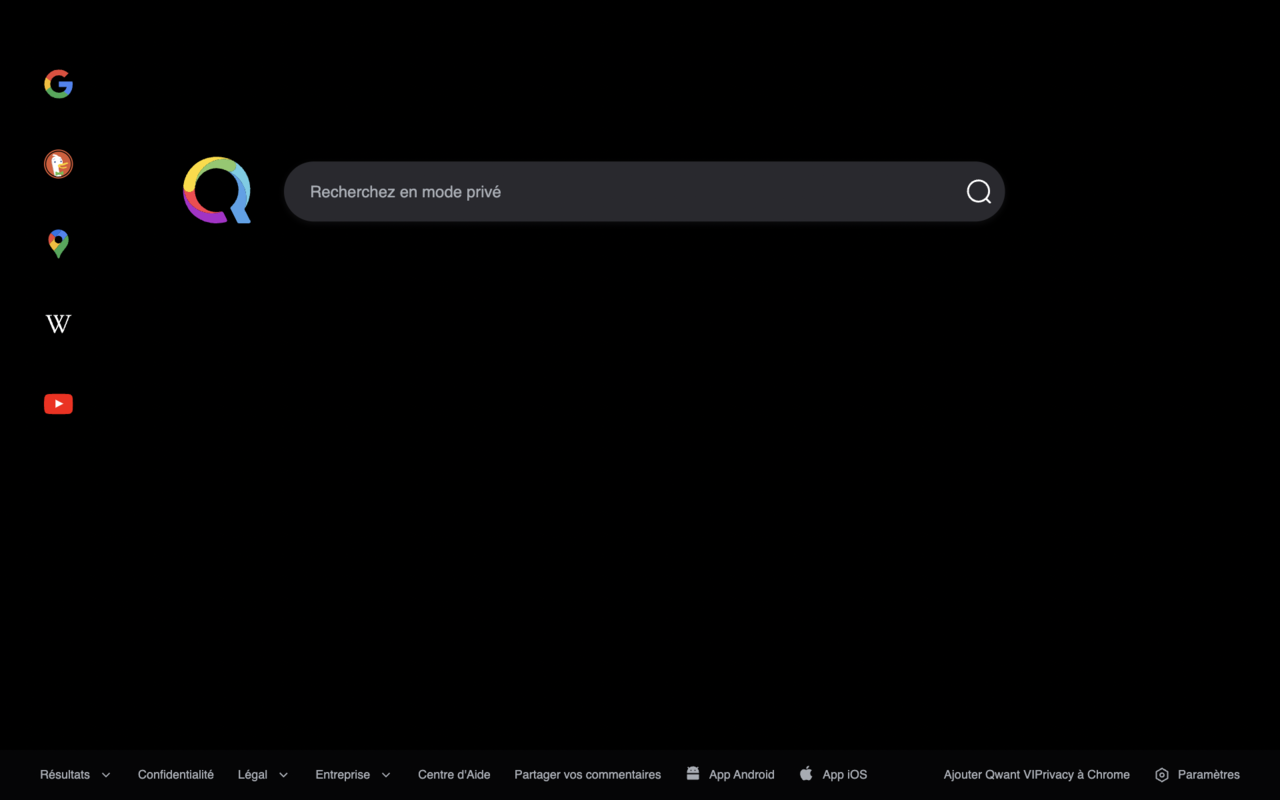Open the Wikipedia shortcut icon
1280x800 pixels.
(x=58, y=324)
